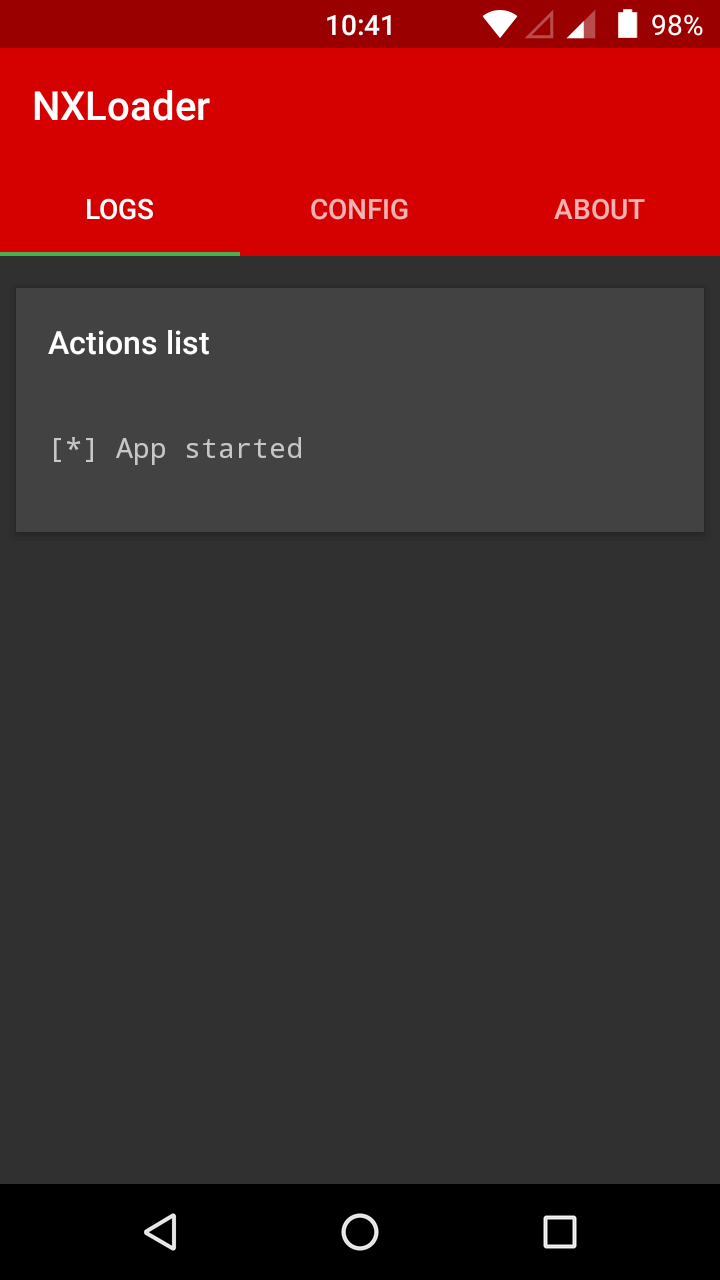Open the ABOUT tab
720x1280 pixels.
tap(599, 209)
